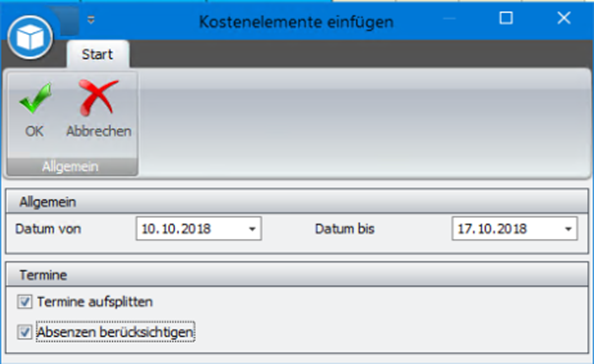Viewport: 594px width, 364px height.
Task: Select the Termine section header bar
Action: pyautogui.click(x=297, y=275)
